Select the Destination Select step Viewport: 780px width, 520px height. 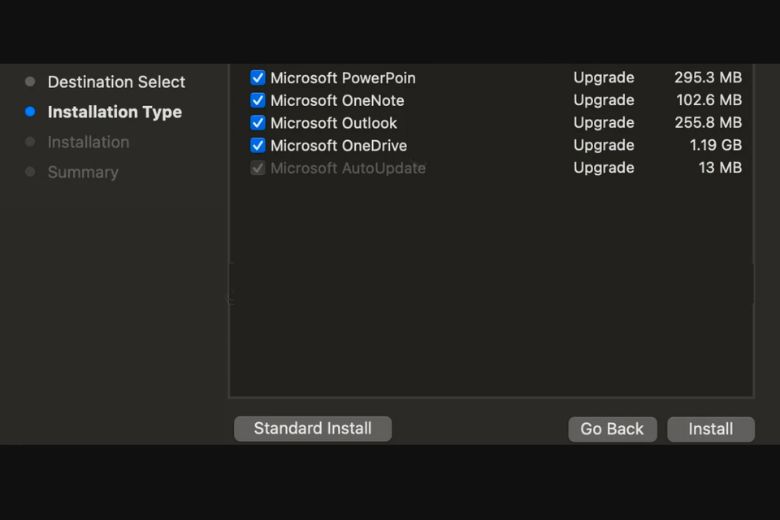[116, 82]
